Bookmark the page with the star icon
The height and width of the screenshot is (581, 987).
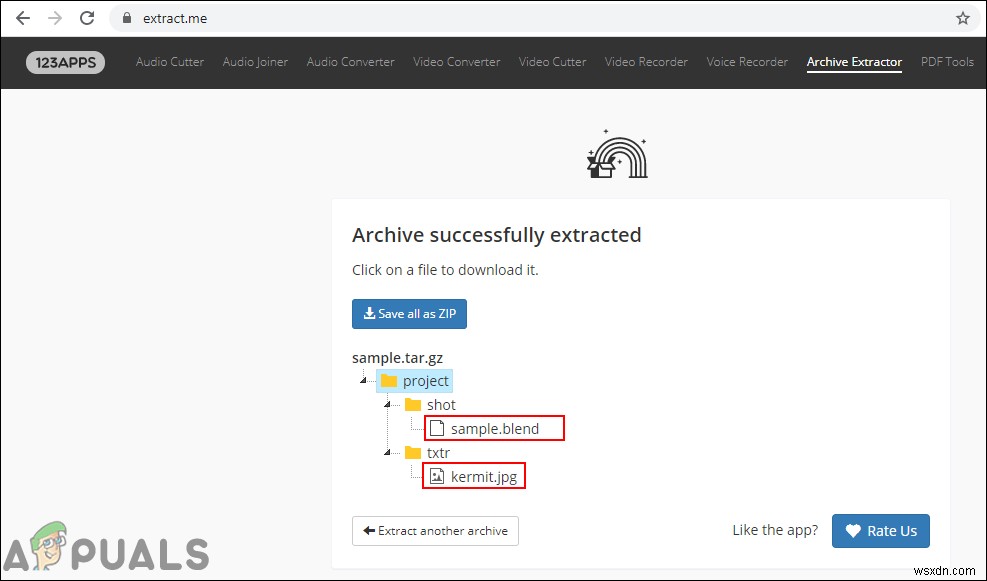(x=962, y=18)
